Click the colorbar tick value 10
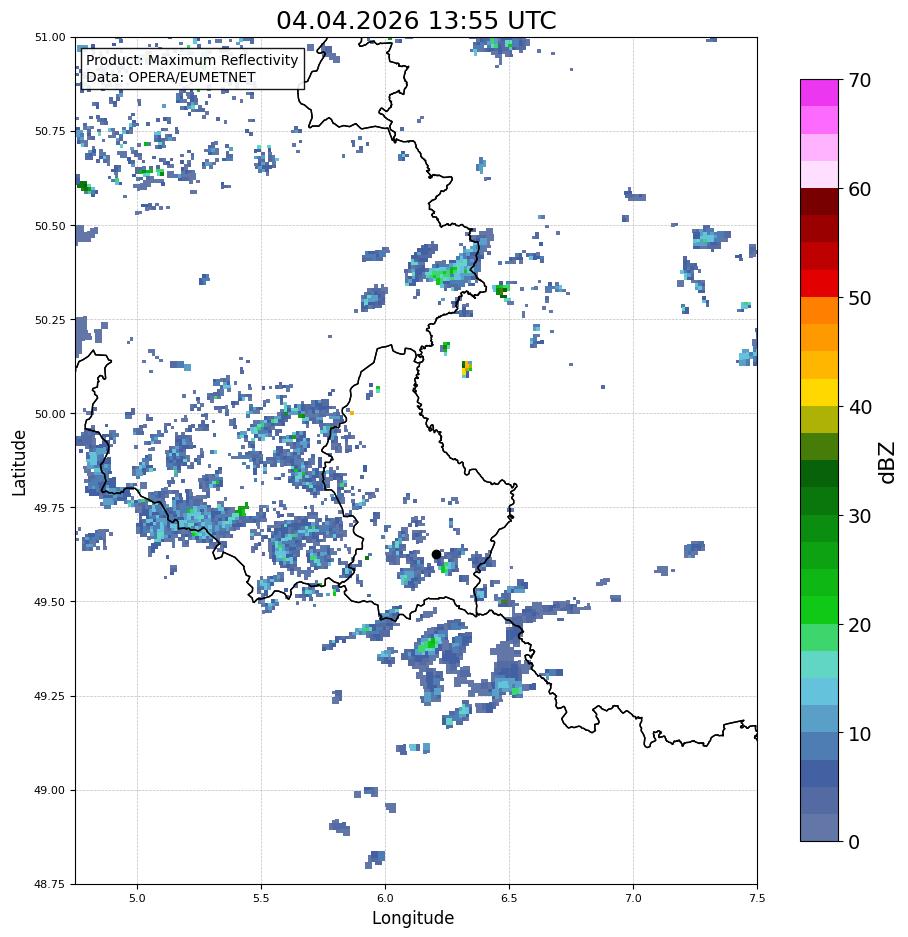The height and width of the screenshot is (937, 908). [860, 734]
